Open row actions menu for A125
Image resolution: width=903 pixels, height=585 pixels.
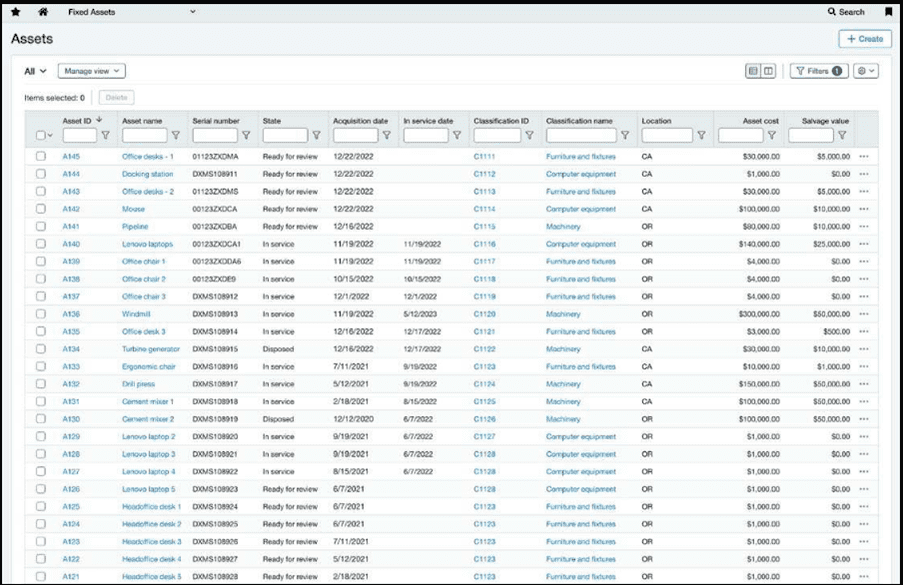coord(864,507)
